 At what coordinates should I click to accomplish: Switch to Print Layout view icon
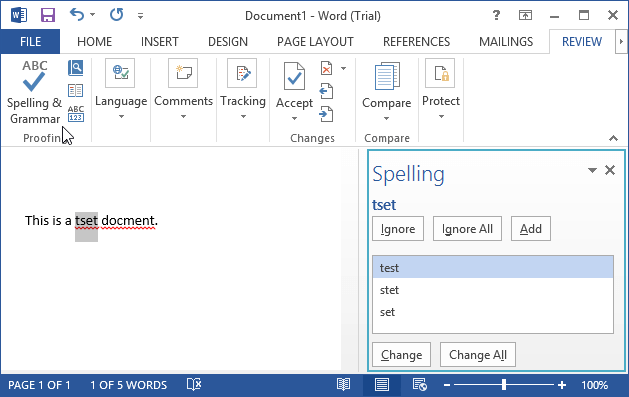tap(381, 385)
